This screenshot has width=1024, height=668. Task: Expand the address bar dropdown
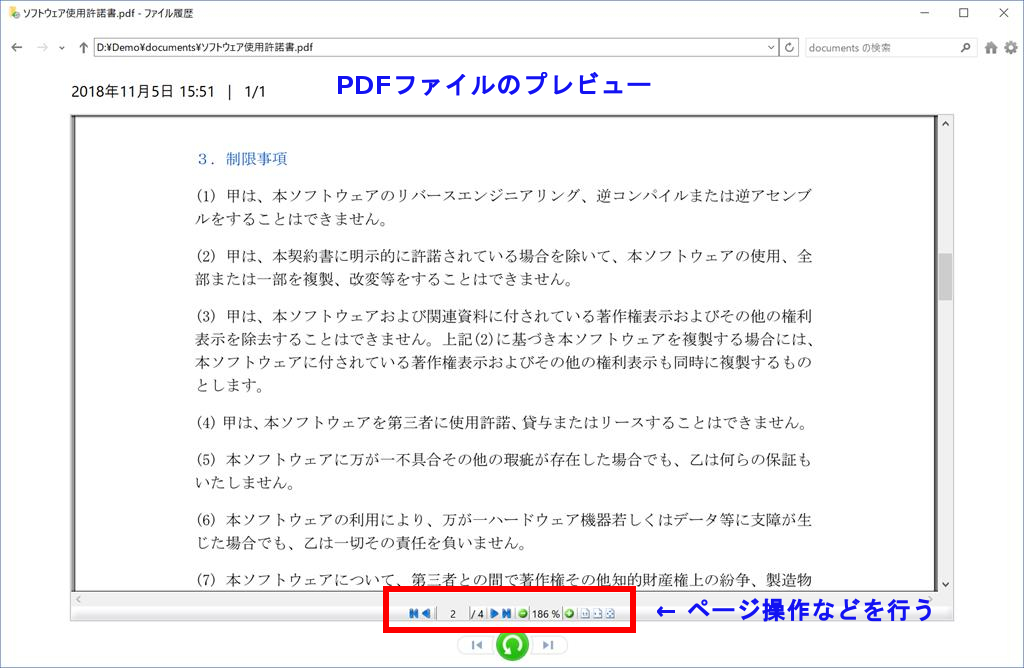pyautogui.click(x=770, y=47)
